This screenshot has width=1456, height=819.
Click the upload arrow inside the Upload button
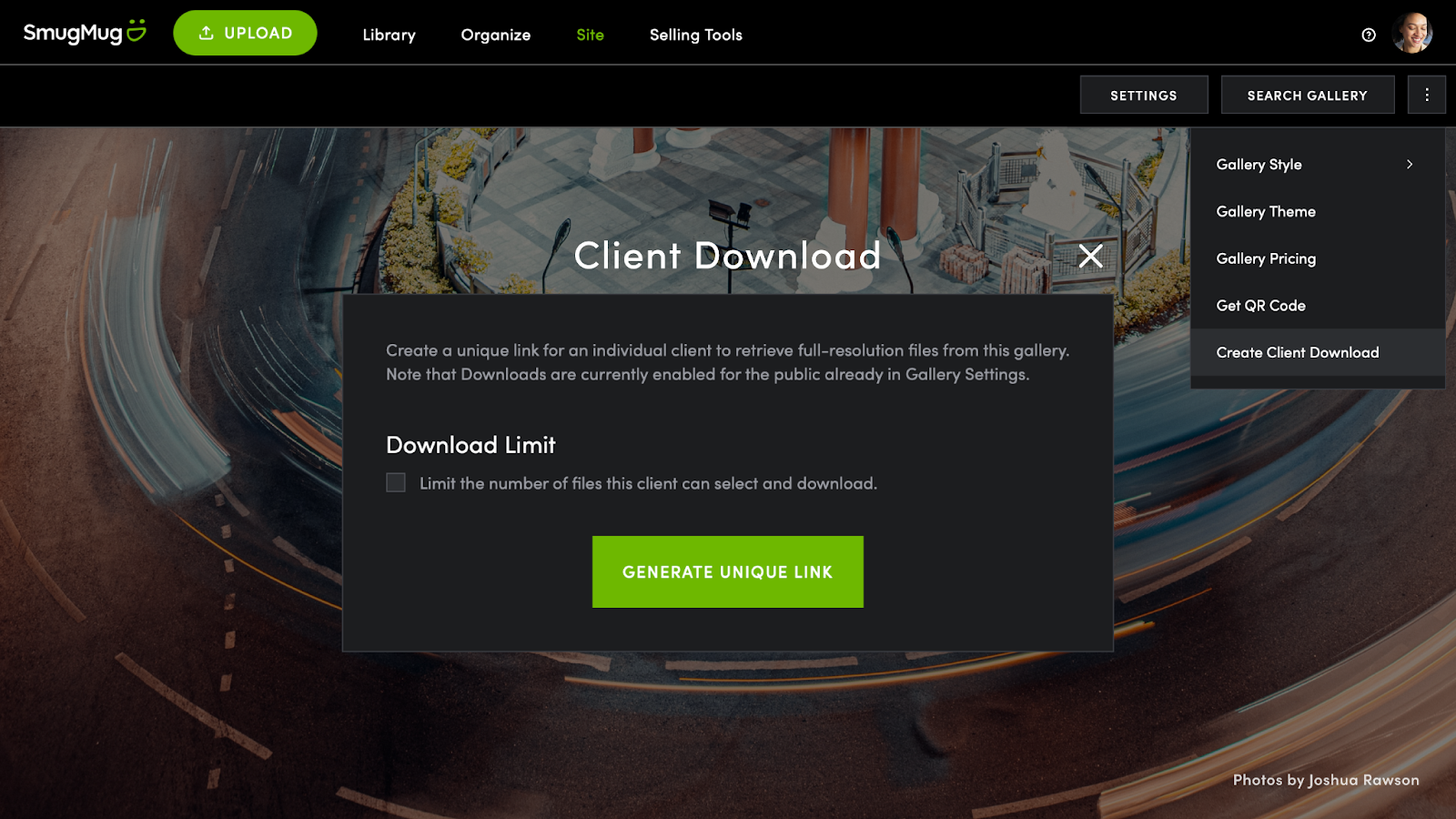[x=204, y=32]
